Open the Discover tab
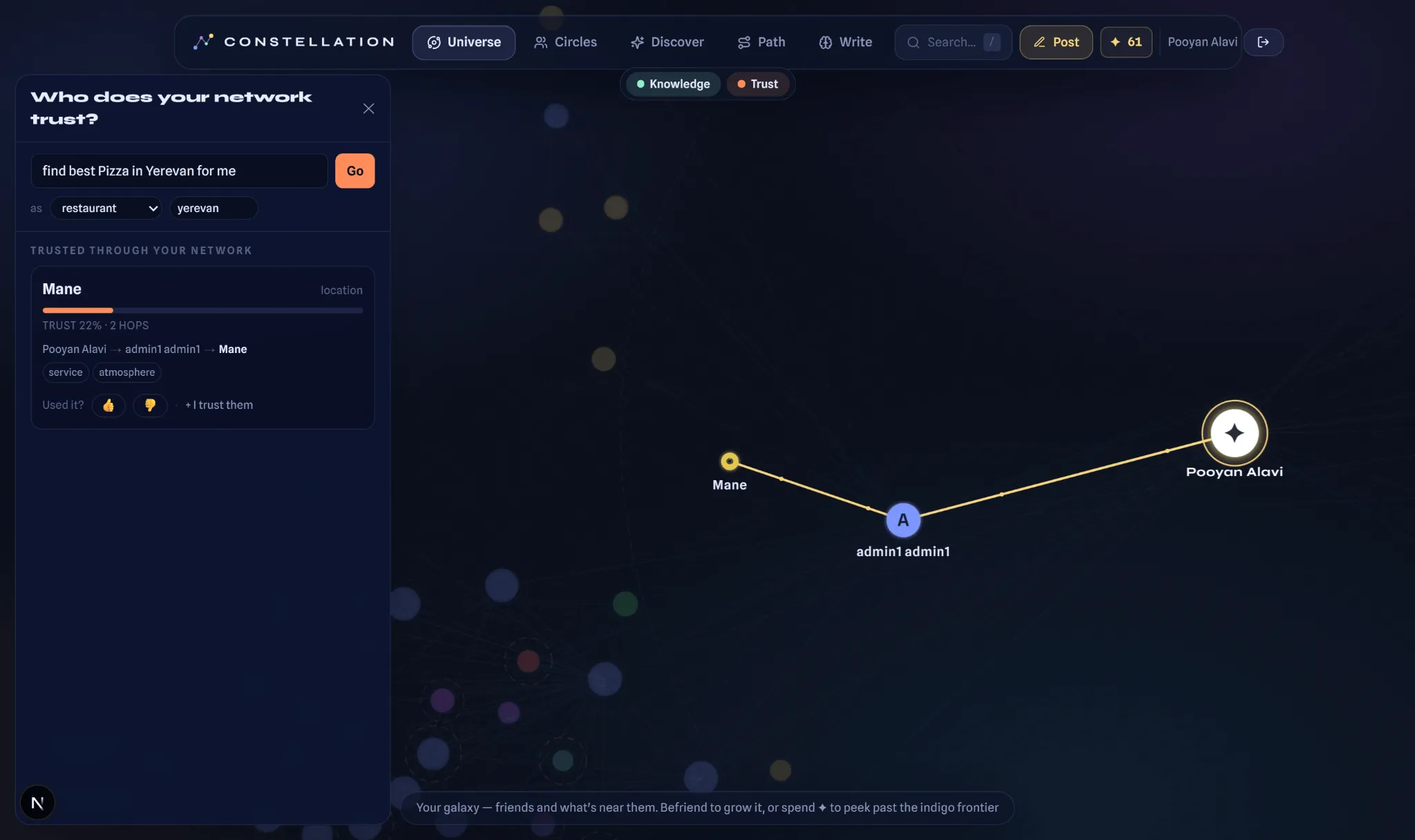Screen dimensions: 1415x840 [667, 42]
